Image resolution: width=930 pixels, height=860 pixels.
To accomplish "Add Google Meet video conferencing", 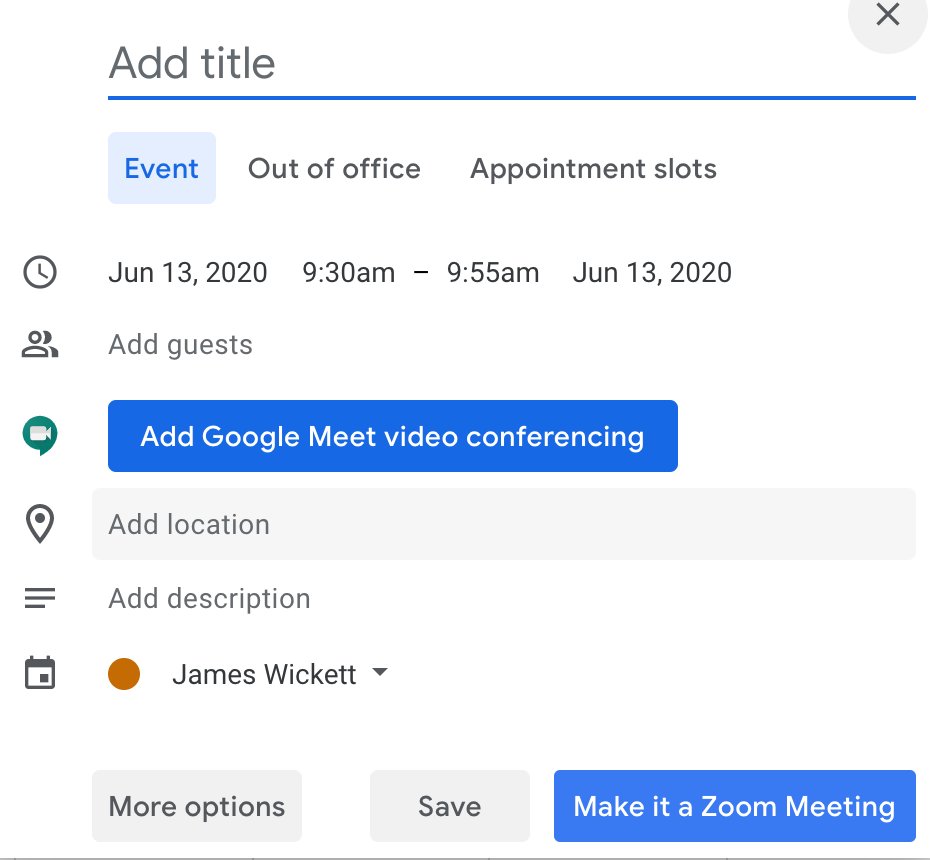I will (393, 436).
